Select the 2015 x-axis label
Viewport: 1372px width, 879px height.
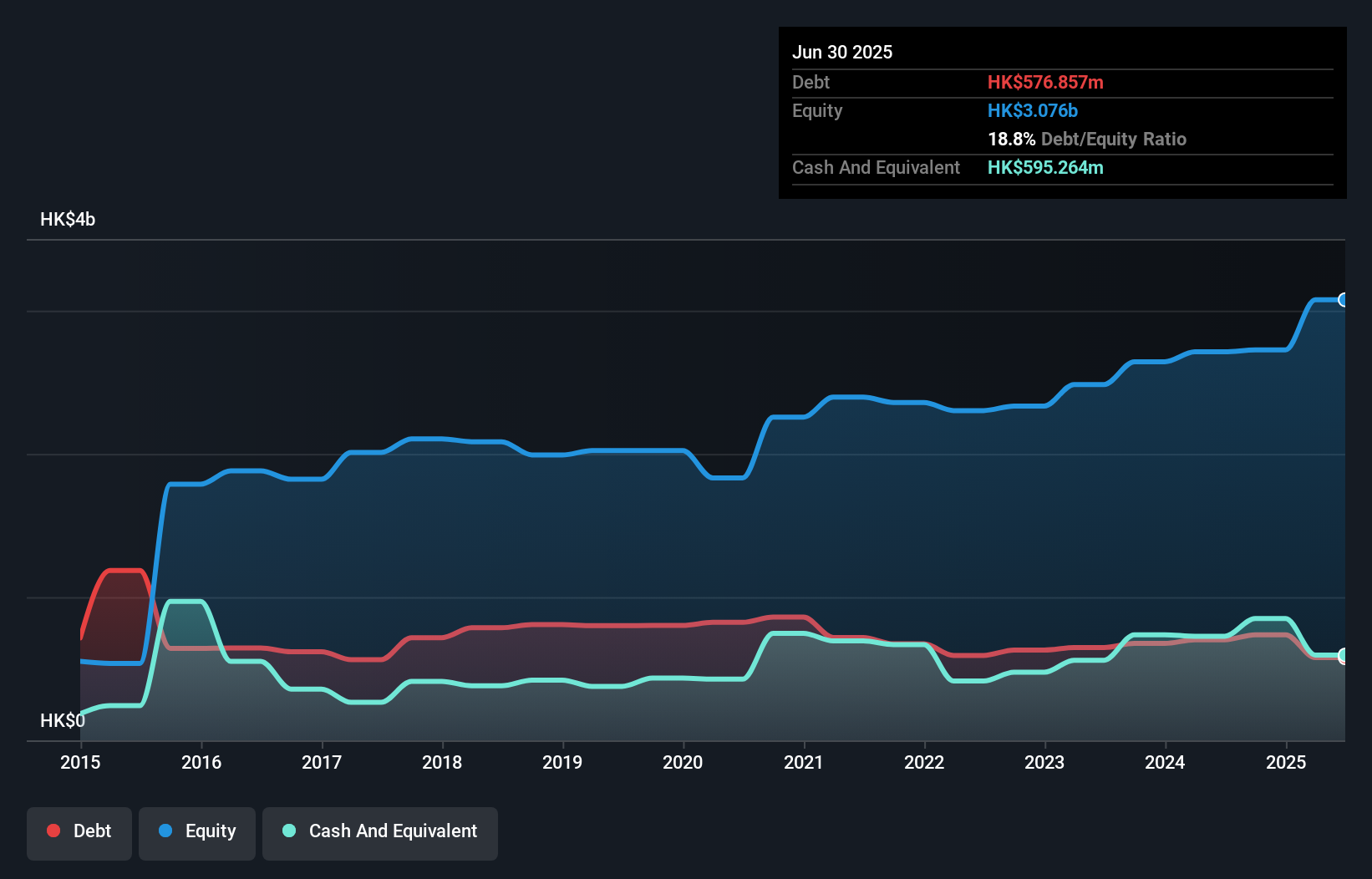coord(80,762)
